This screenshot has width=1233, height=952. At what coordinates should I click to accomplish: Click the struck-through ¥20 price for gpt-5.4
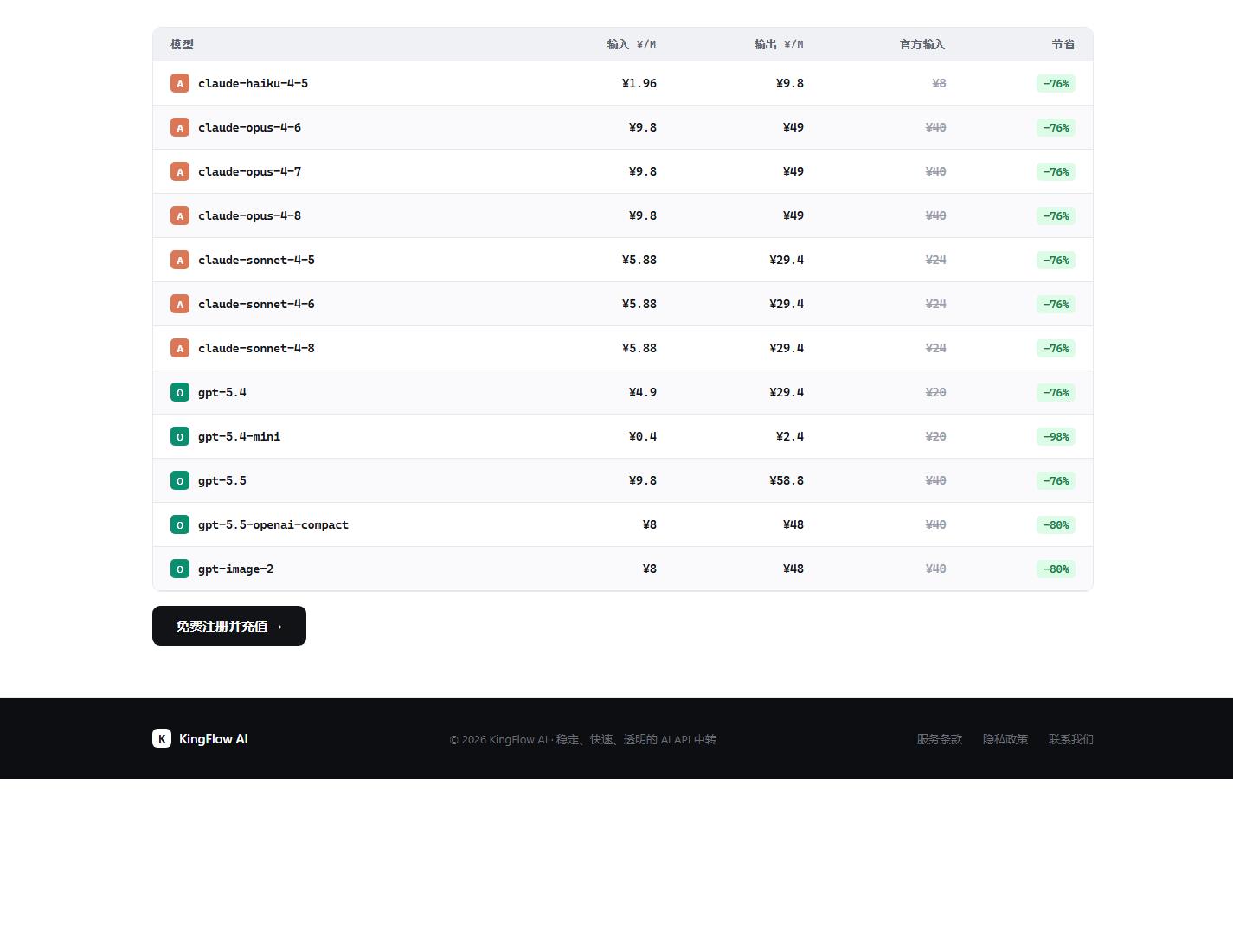click(935, 392)
